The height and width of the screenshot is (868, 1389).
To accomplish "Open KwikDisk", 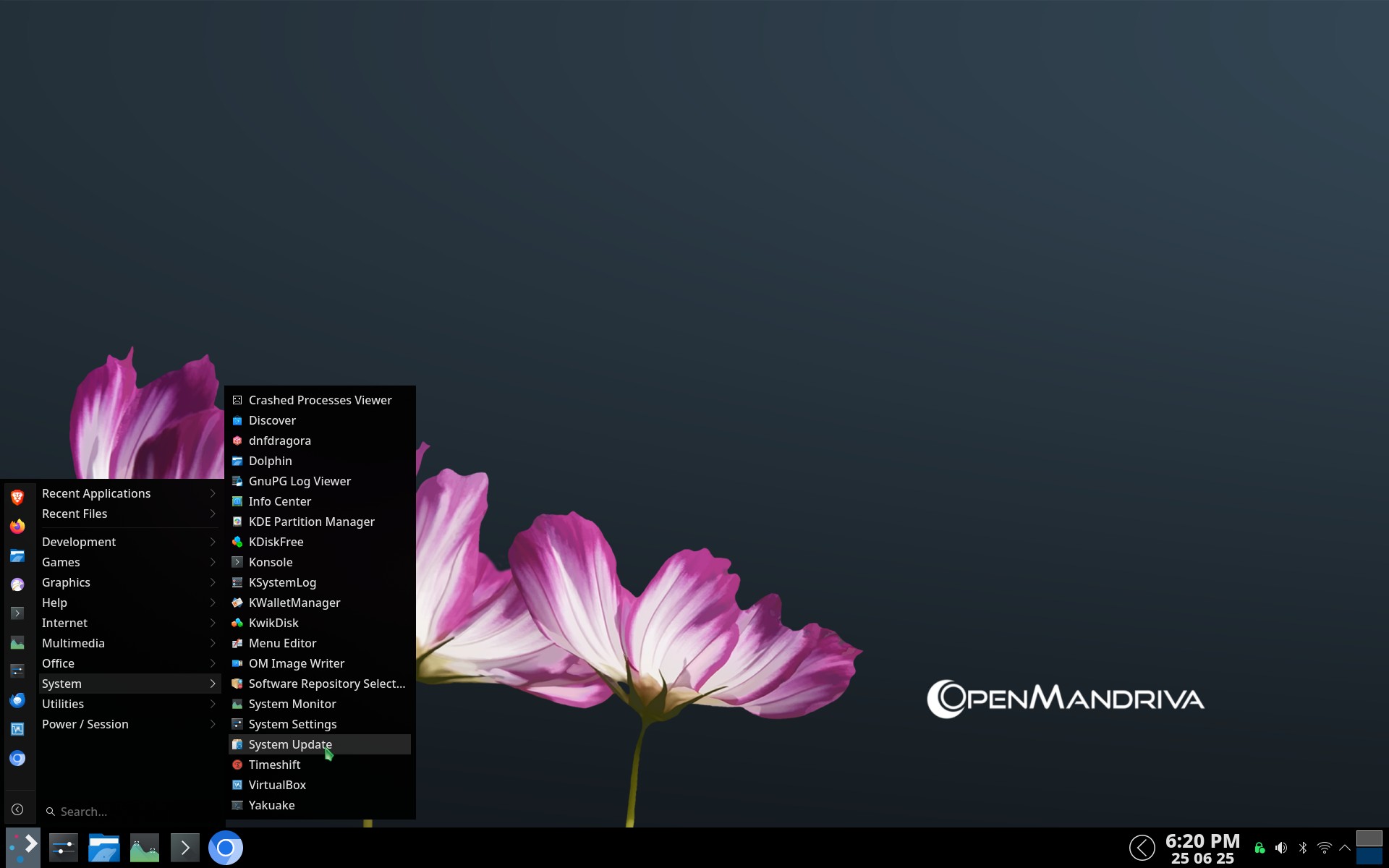I will [320, 623].
